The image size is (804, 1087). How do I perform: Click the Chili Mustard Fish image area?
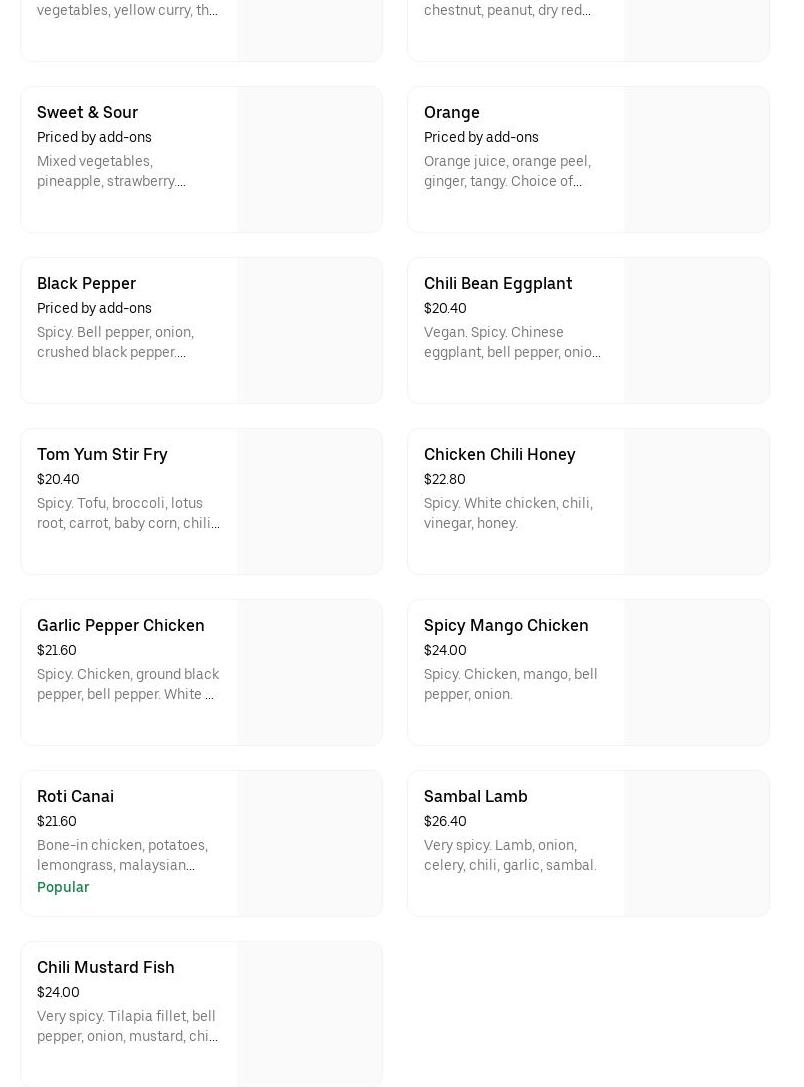coord(309,1014)
